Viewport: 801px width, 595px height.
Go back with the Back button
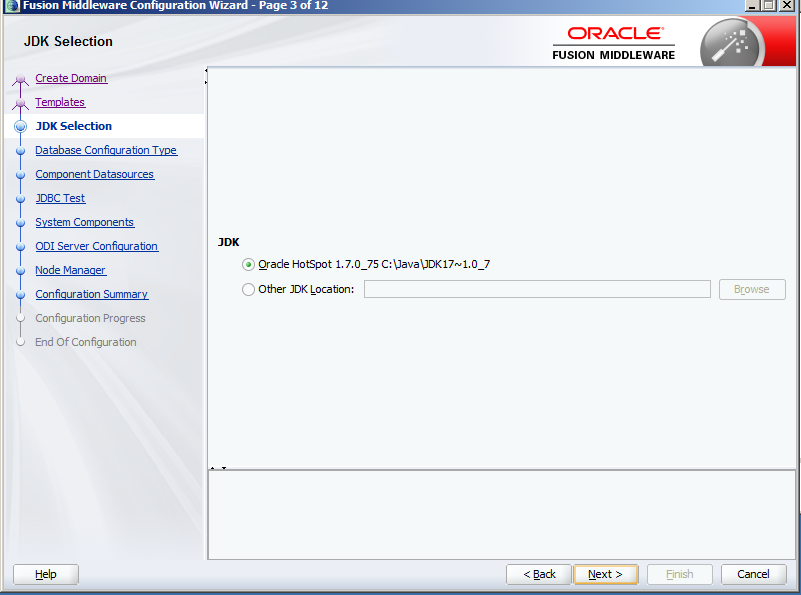click(539, 574)
